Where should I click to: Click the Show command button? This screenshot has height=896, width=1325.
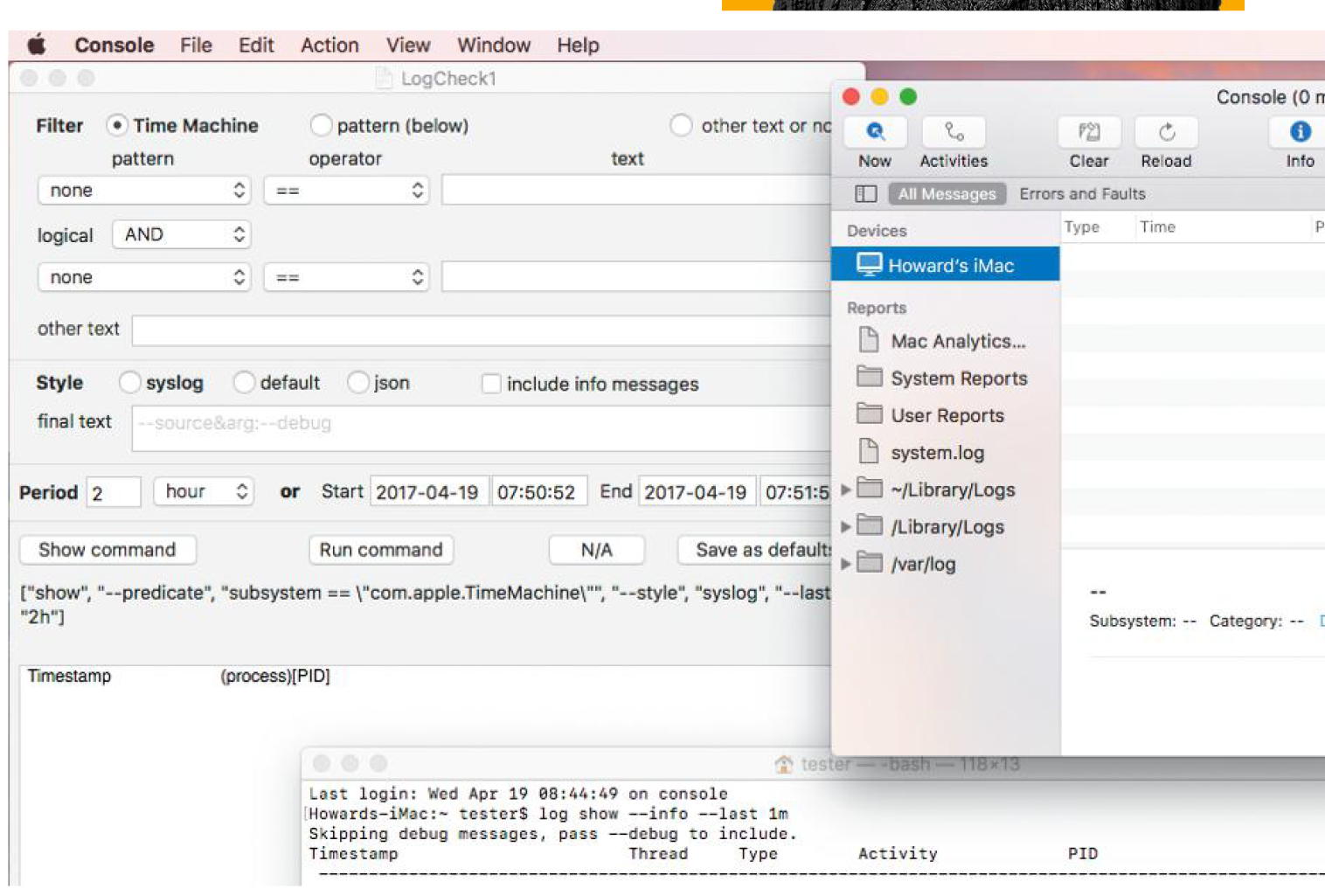(x=108, y=550)
